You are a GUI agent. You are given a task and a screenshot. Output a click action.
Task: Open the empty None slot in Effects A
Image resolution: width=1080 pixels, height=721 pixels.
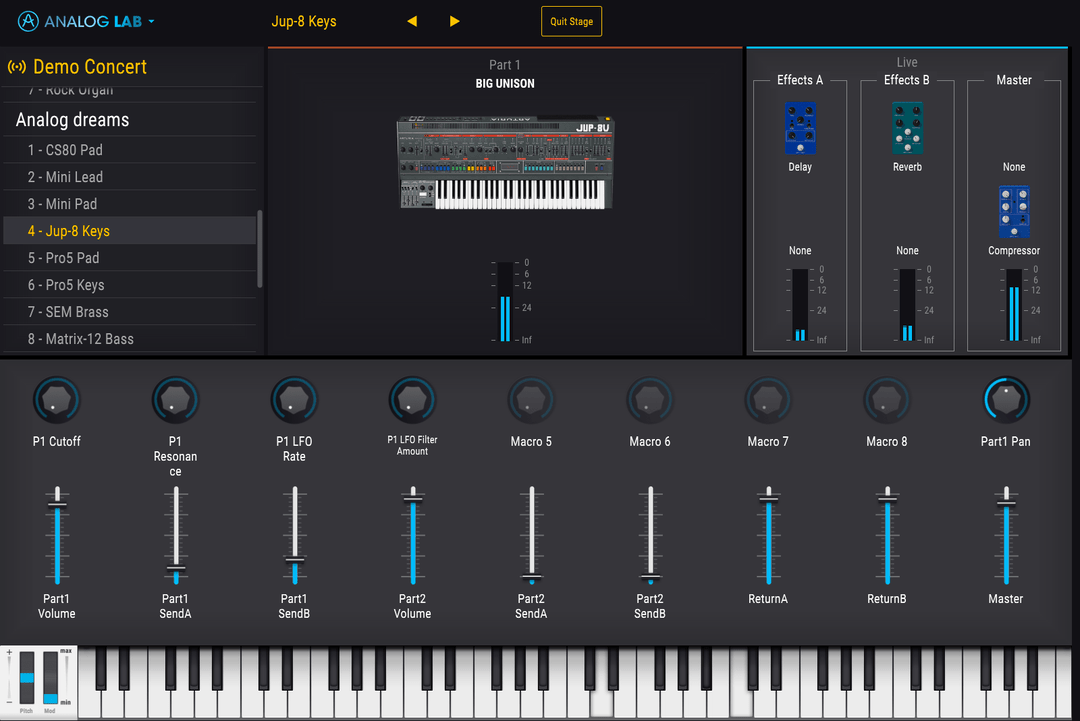(800, 251)
